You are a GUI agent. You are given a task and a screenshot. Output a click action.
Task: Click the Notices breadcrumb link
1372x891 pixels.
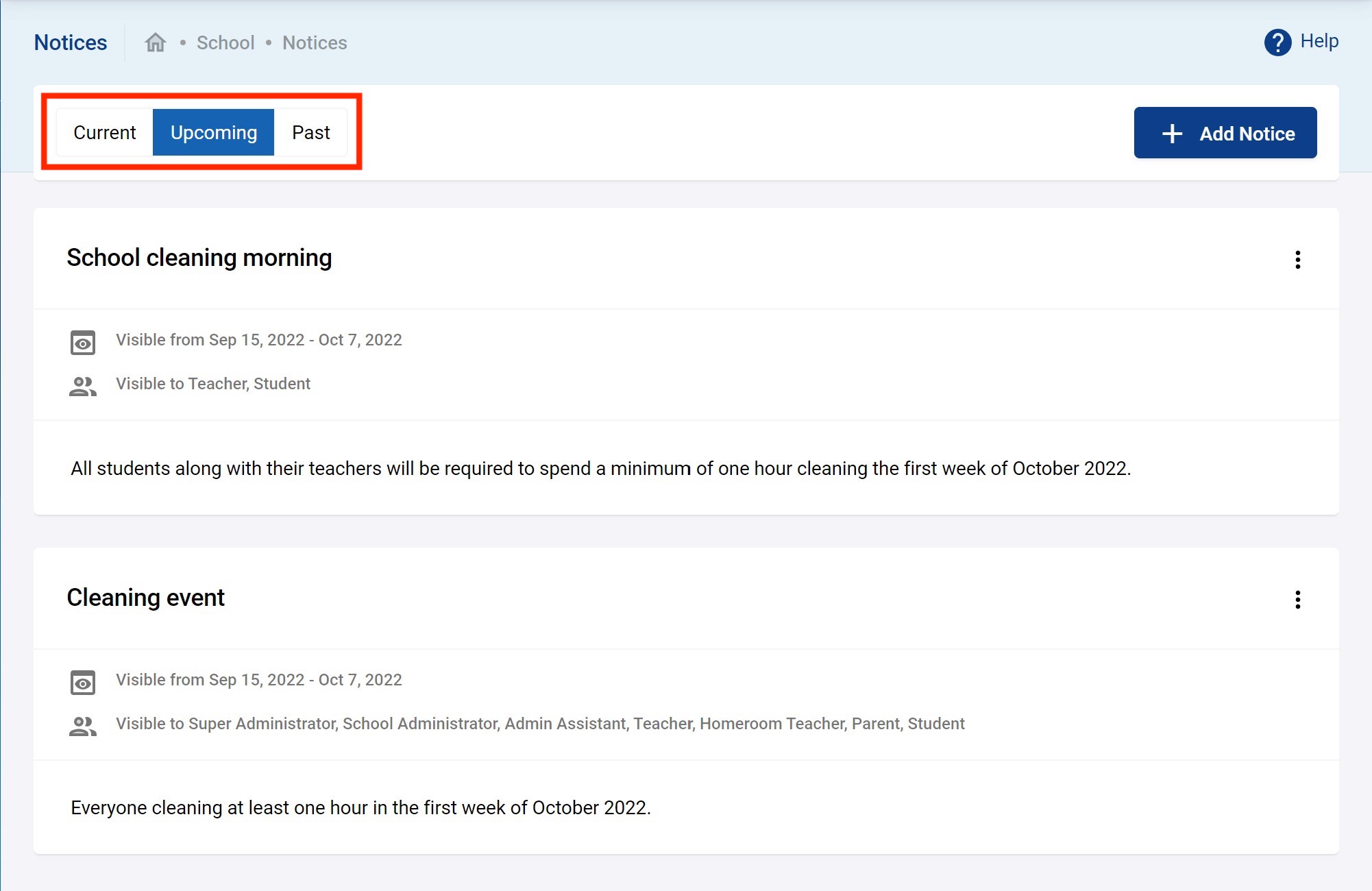[x=315, y=42]
